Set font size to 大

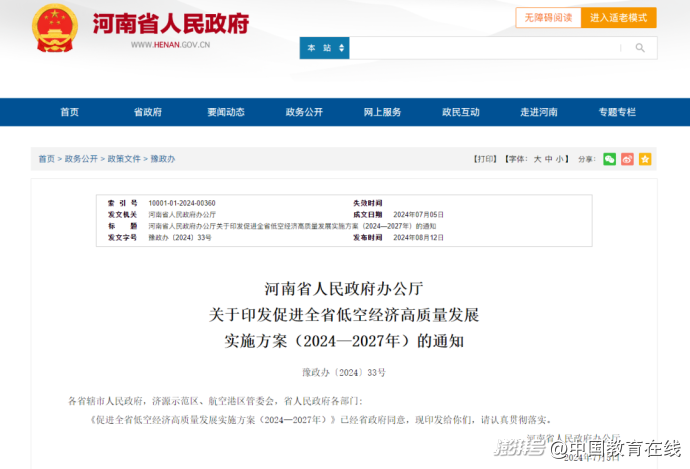click(x=537, y=159)
